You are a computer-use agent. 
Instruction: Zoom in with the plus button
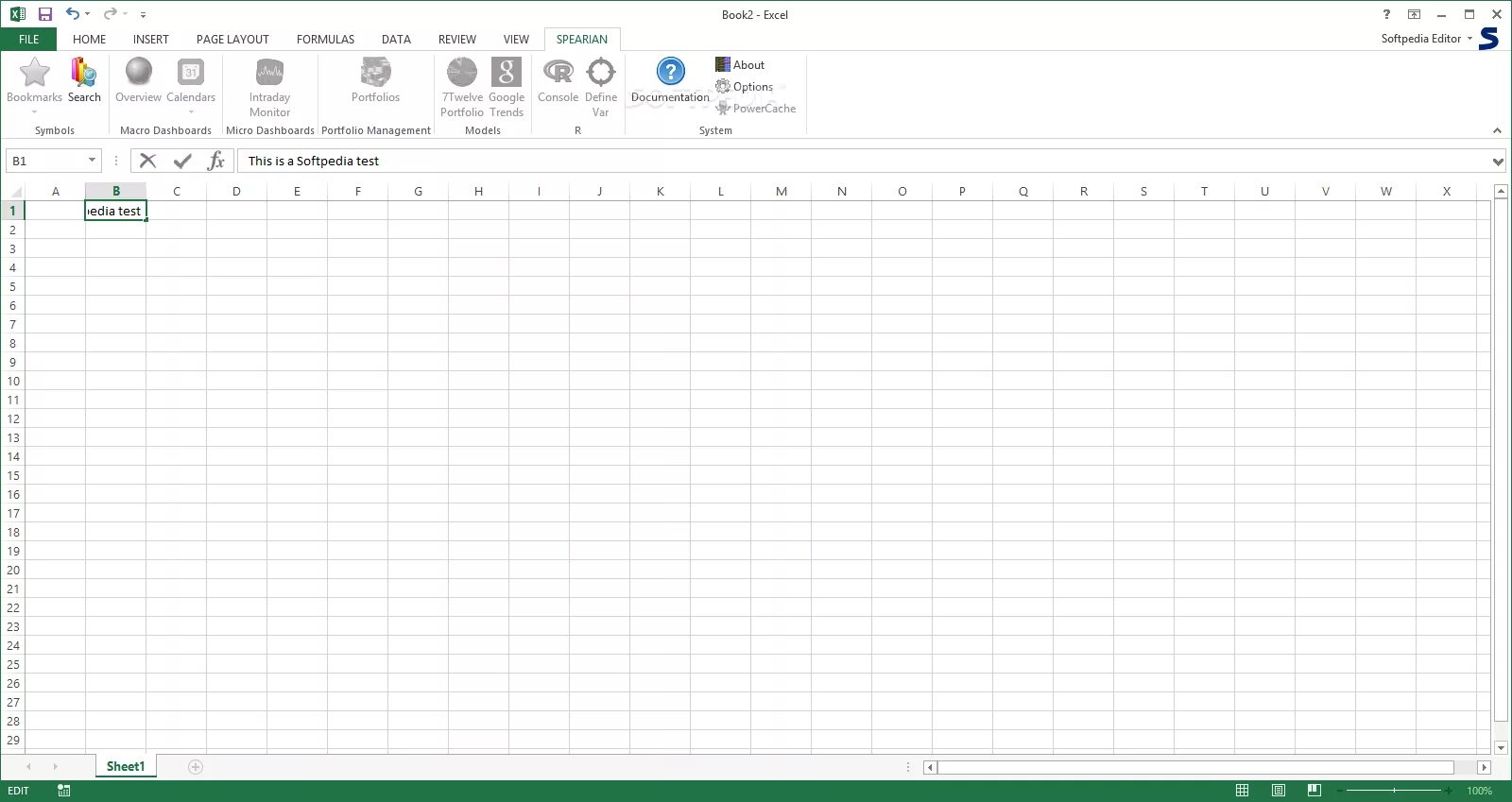(x=1448, y=791)
